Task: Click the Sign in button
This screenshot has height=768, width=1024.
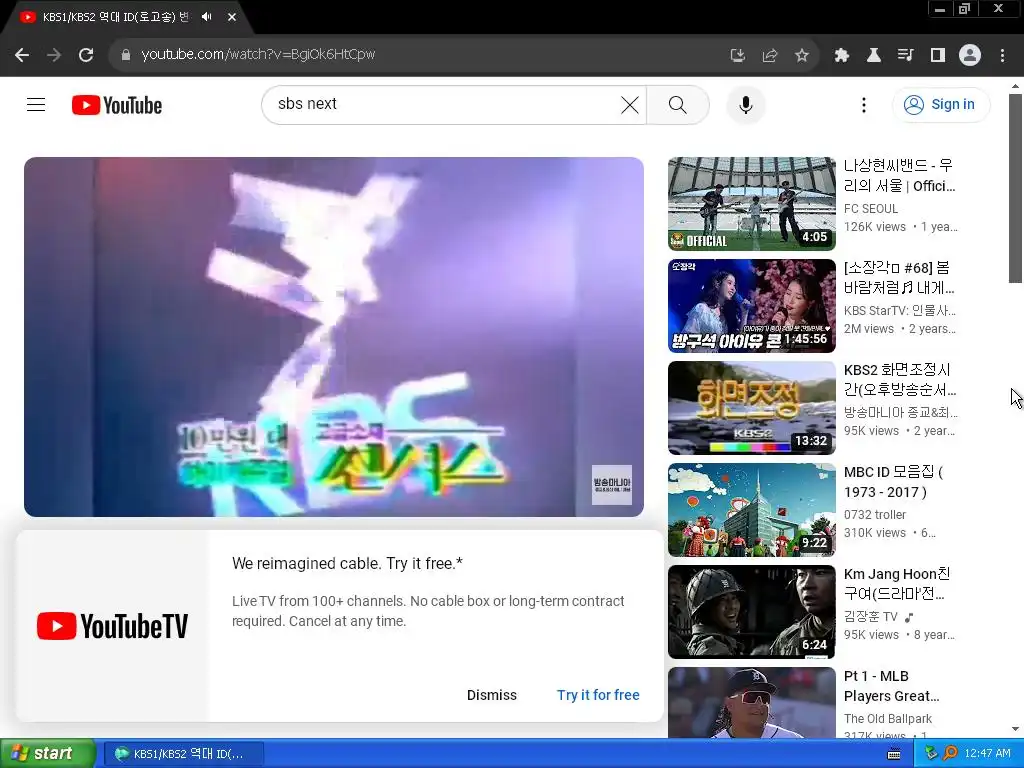Action: tap(941, 104)
